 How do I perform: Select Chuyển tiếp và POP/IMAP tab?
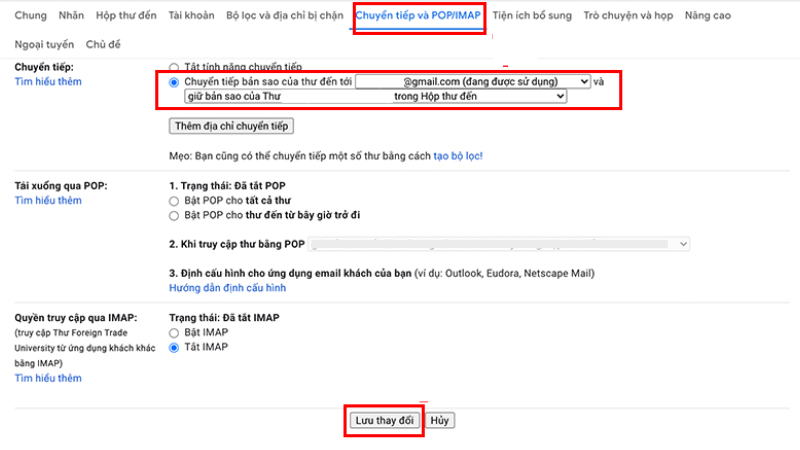click(x=418, y=15)
